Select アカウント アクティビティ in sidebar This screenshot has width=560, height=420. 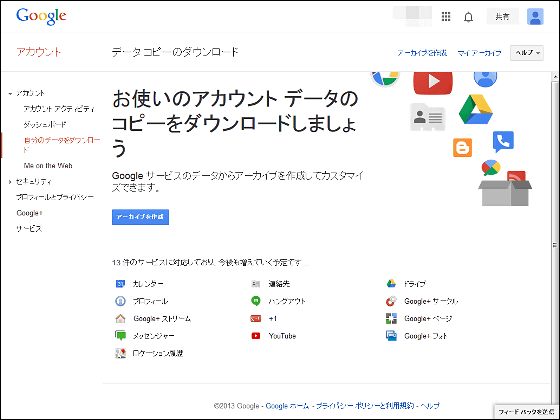pyautogui.click(x=59, y=109)
